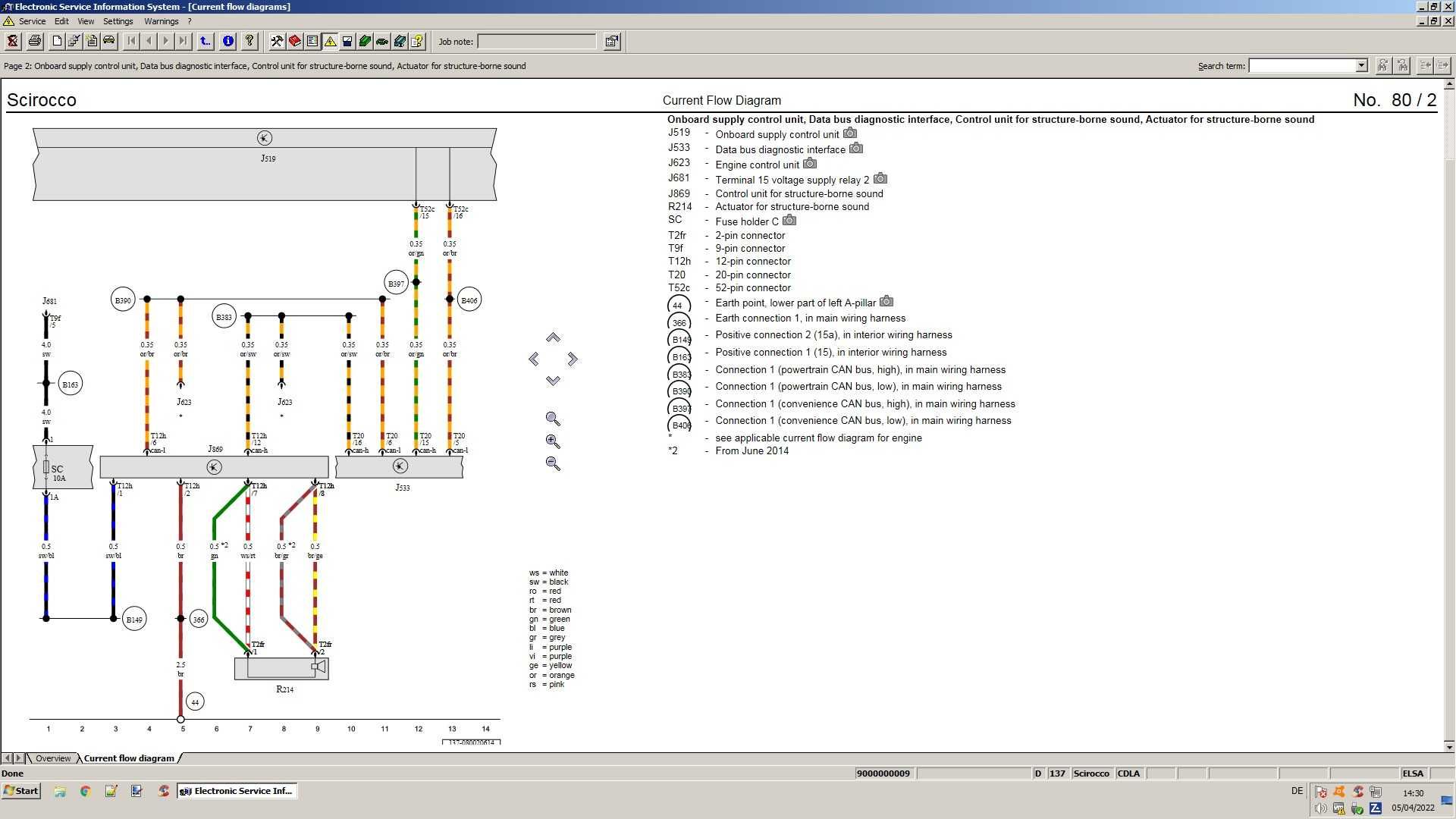Click the vertical scrollbar up arrow
The image size is (1456, 819).
pyautogui.click(x=1449, y=85)
